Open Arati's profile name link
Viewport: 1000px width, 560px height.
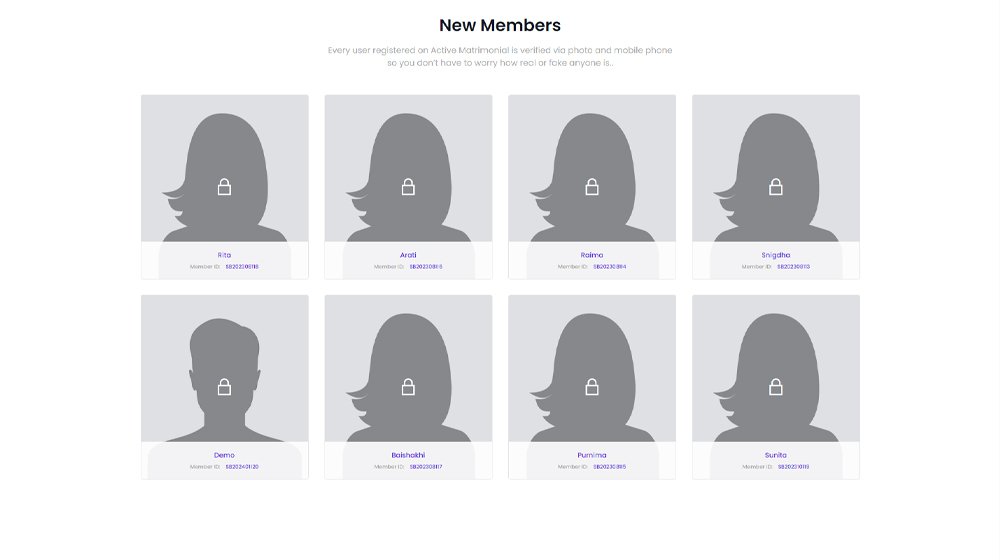[408, 255]
